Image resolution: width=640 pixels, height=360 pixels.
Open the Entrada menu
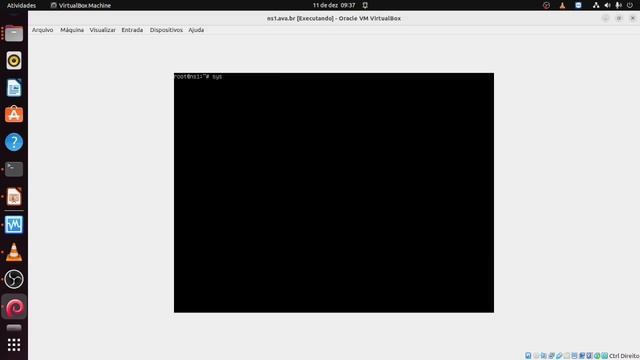tap(132, 30)
